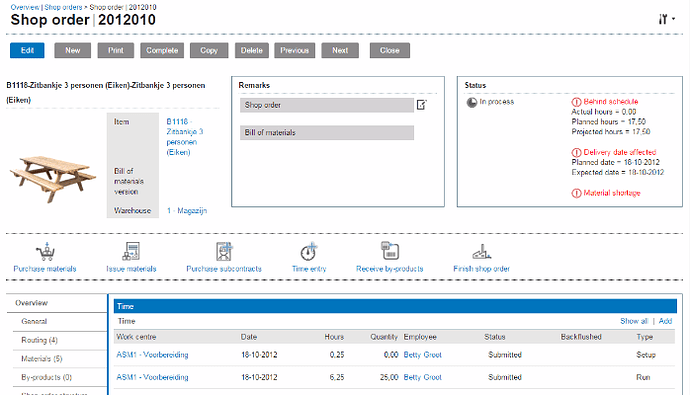
Task: Click the Edit button
Action: pos(27,50)
